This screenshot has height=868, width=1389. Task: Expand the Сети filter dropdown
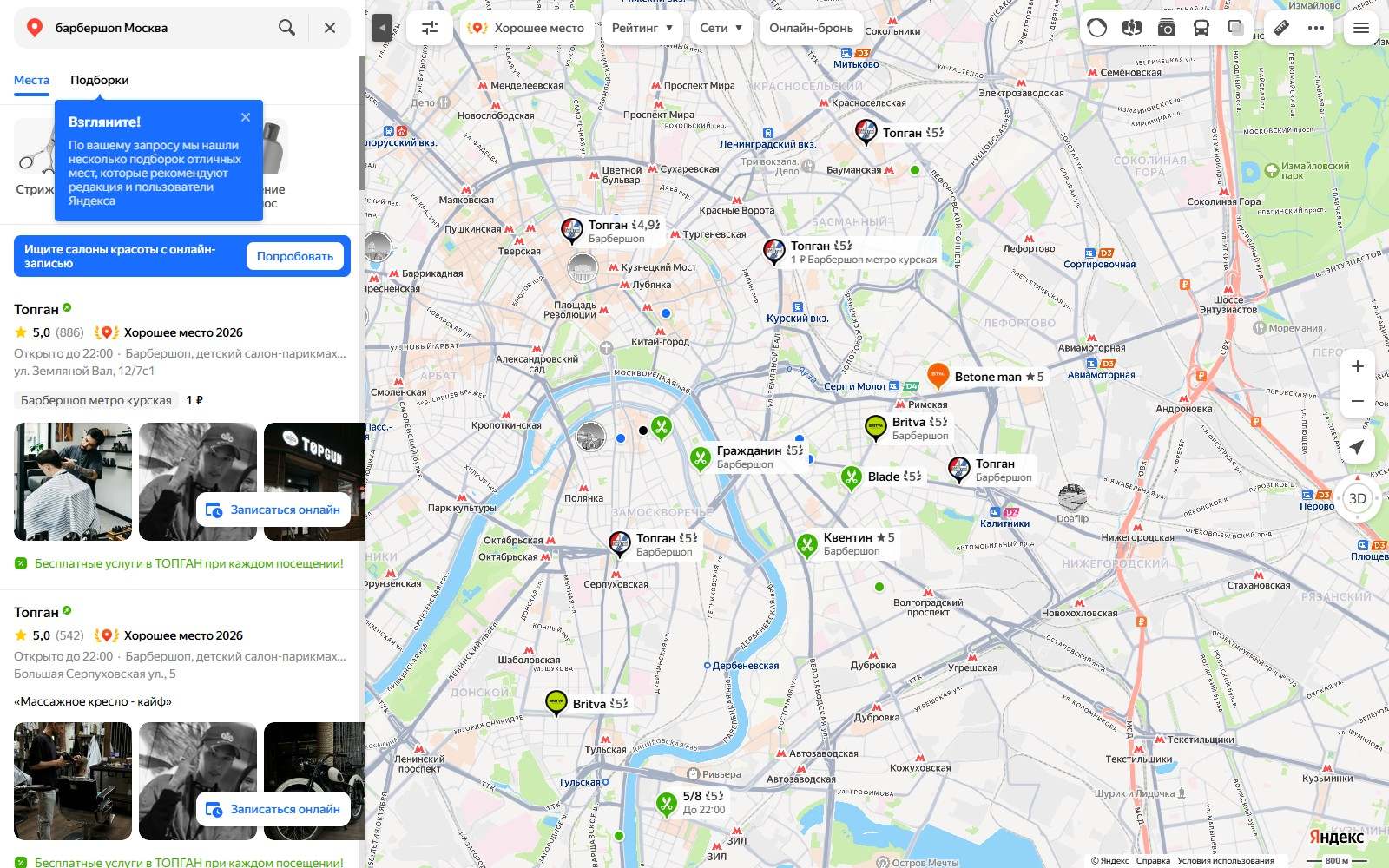tap(721, 28)
